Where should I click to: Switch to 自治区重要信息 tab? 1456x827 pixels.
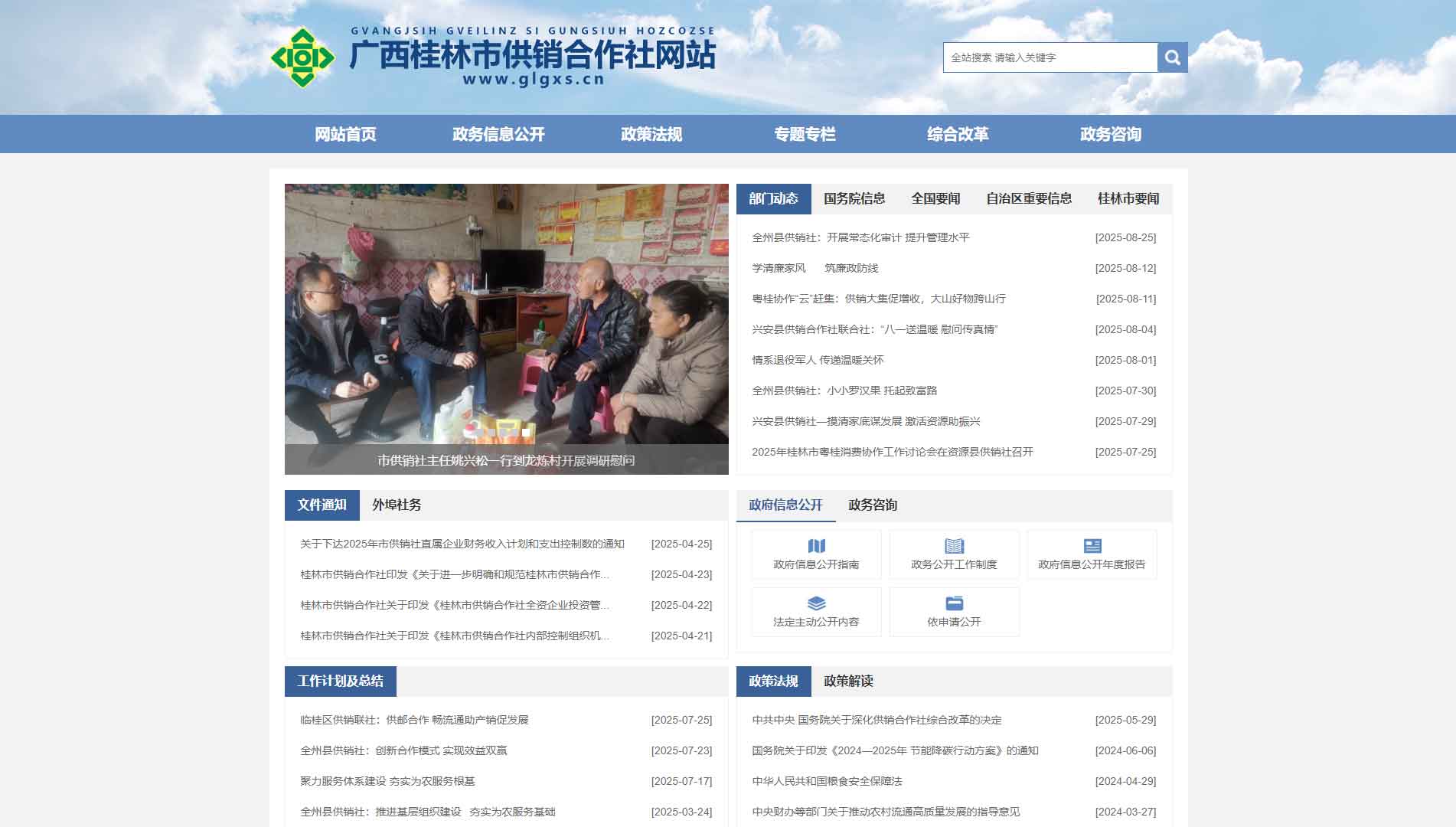pos(1029,199)
